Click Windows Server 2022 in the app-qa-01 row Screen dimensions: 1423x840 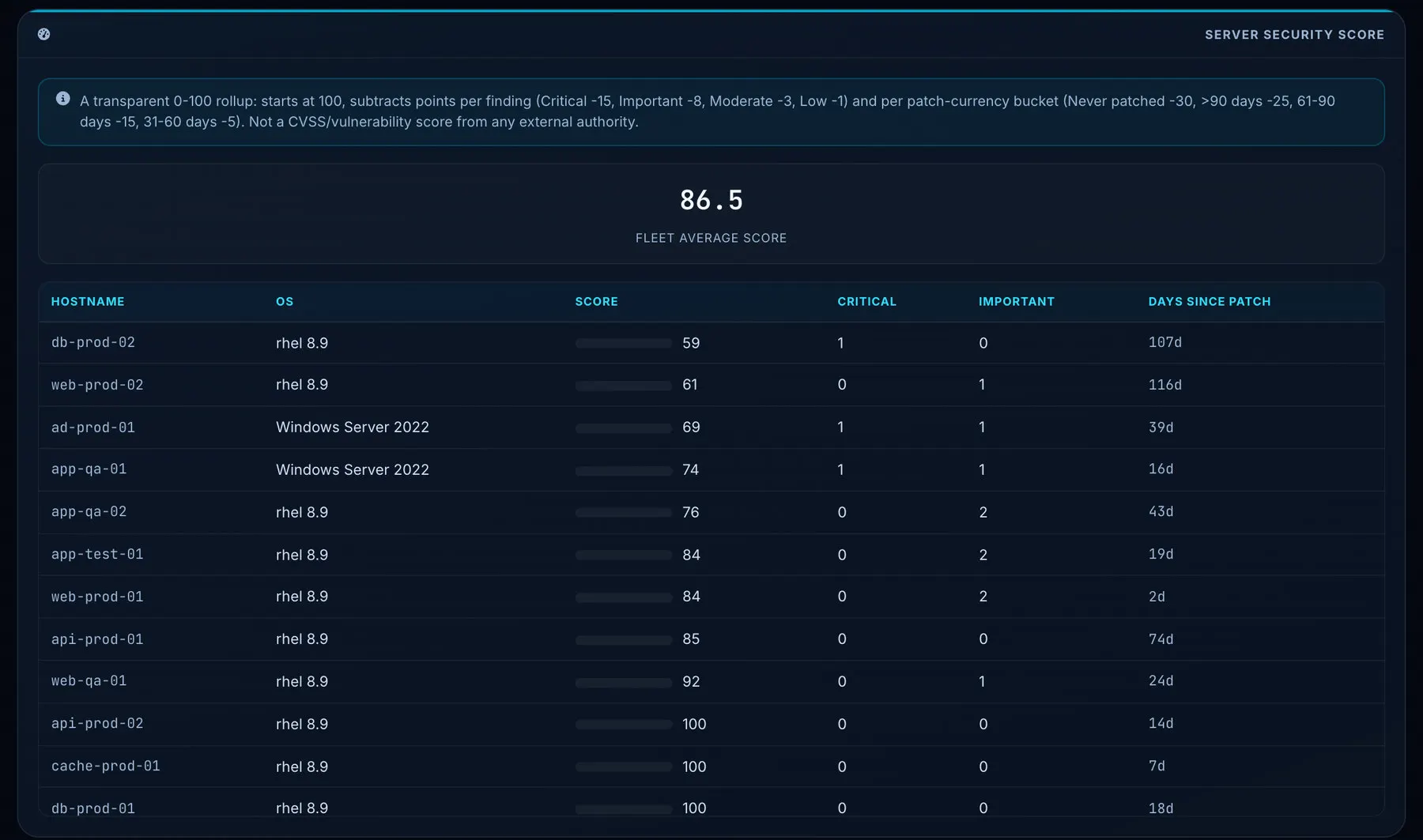(x=353, y=469)
